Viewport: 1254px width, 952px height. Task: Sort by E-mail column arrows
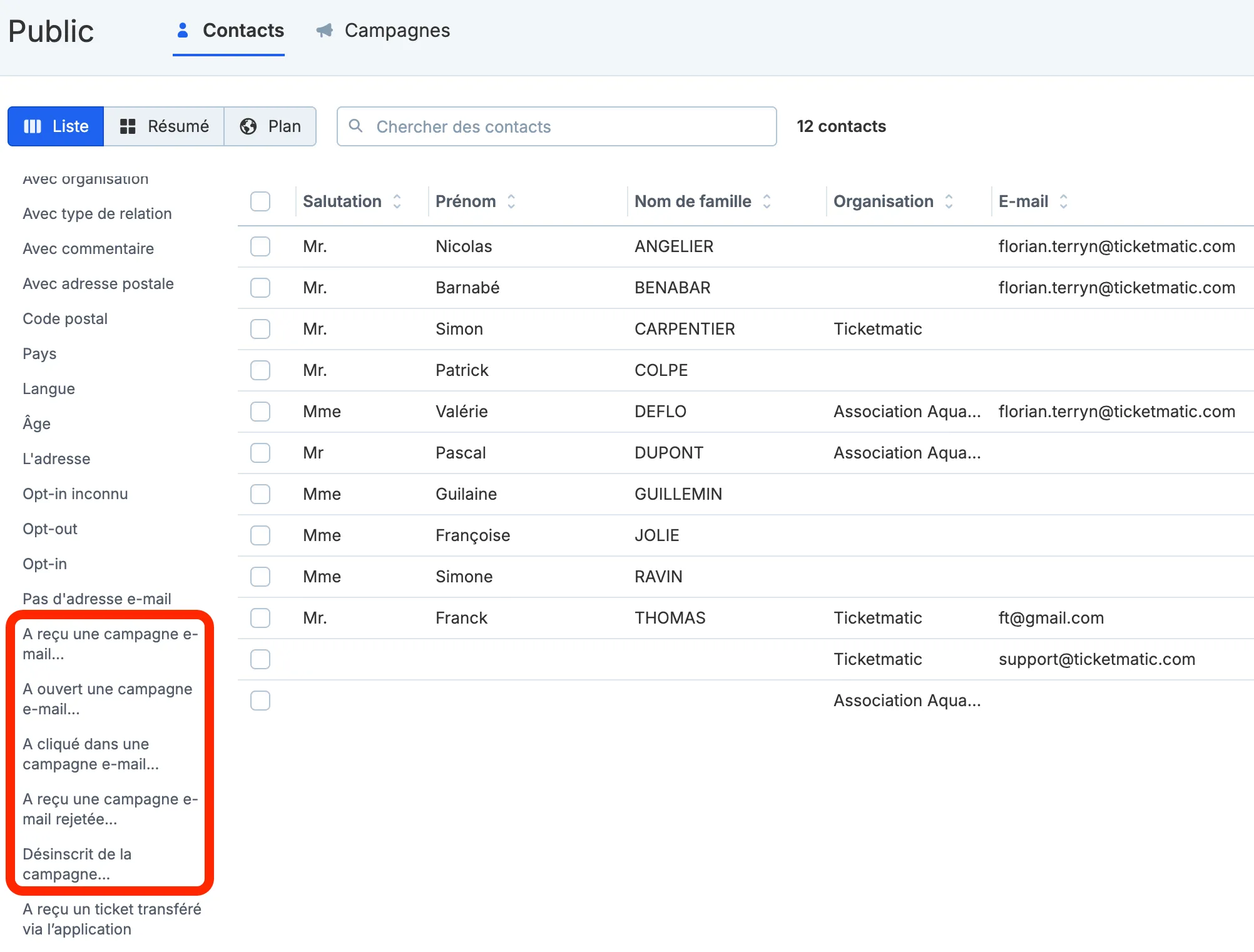click(1063, 201)
